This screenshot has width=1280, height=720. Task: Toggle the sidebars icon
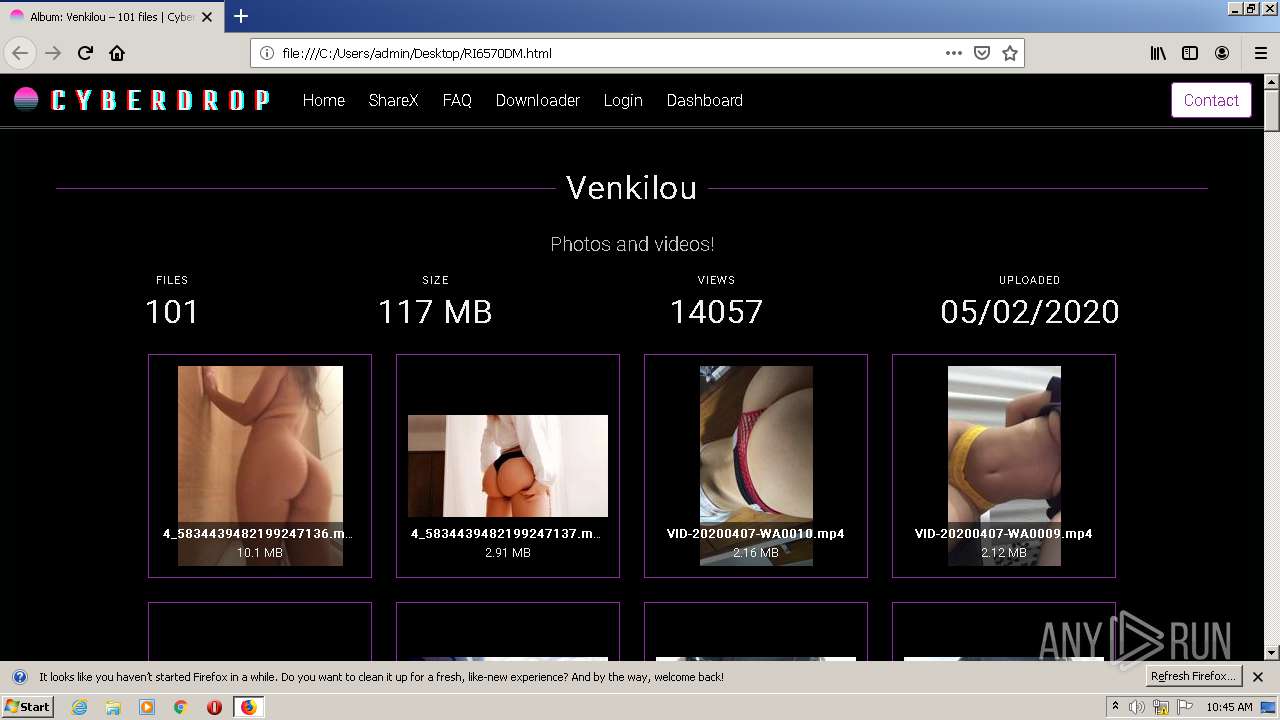(1190, 53)
